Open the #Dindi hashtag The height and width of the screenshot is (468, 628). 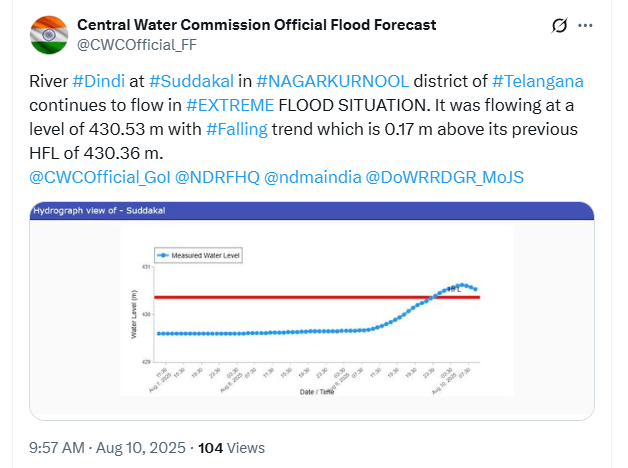[98, 82]
